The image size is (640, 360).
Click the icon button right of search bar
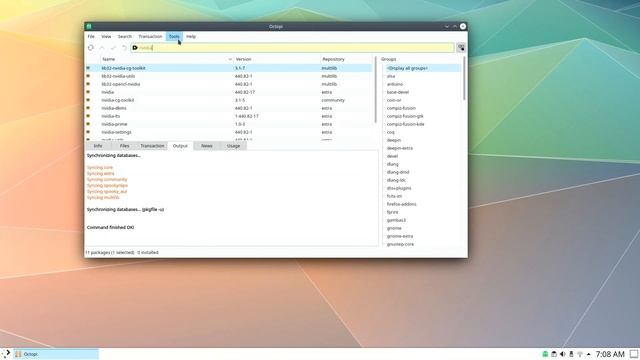461,48
